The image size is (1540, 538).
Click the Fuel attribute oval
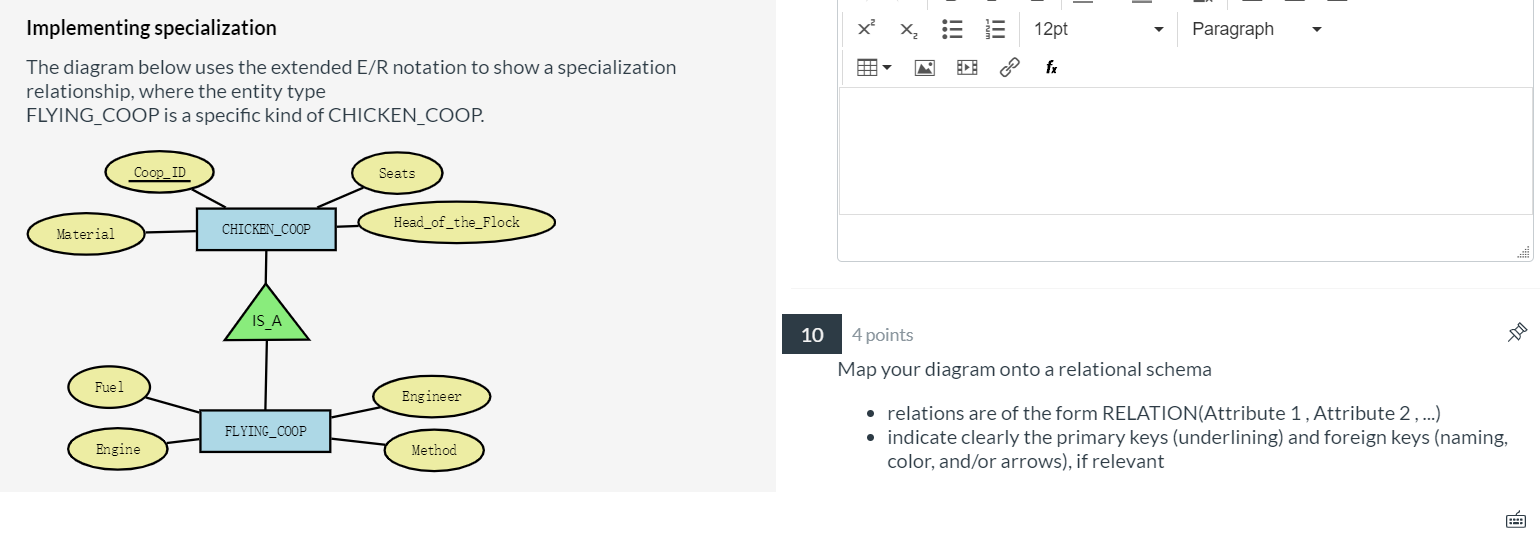point(109,387)
